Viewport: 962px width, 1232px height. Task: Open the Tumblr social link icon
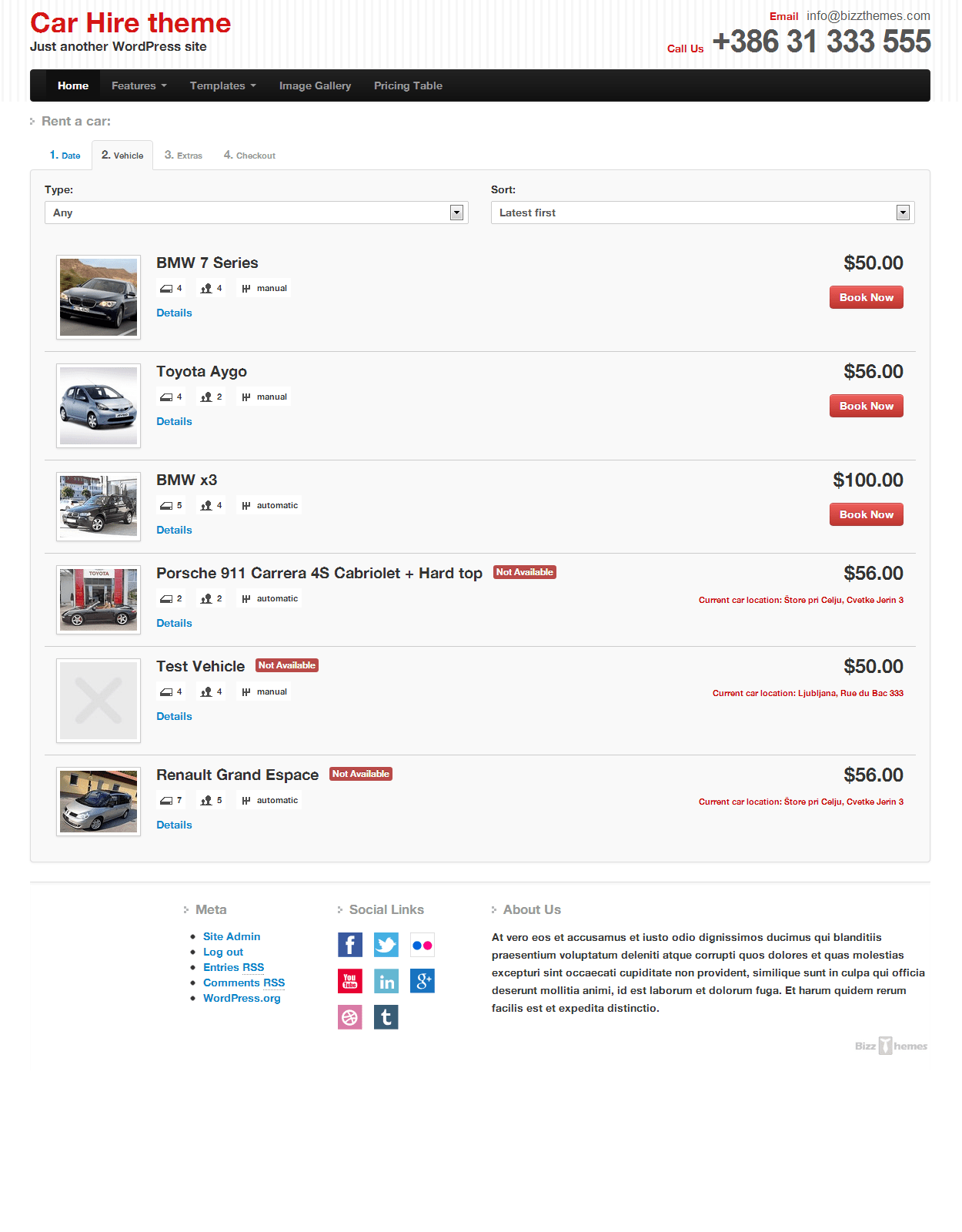click(x=386, y=1017)
